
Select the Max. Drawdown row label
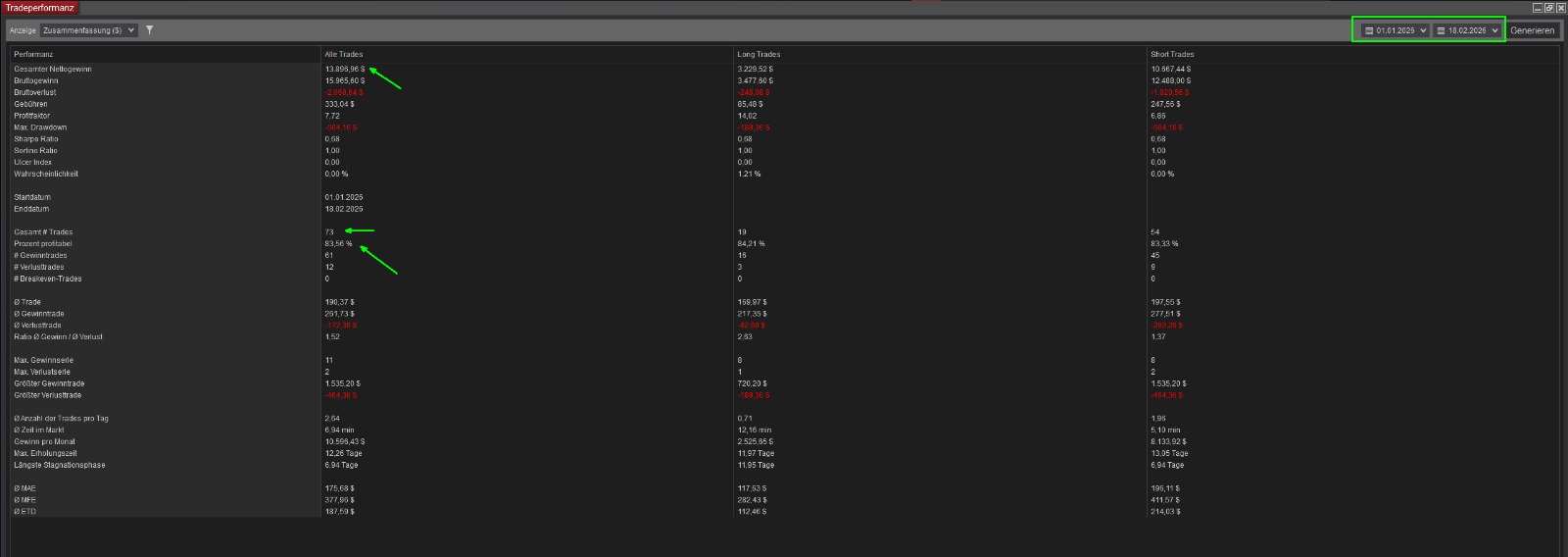coord(40,127)
